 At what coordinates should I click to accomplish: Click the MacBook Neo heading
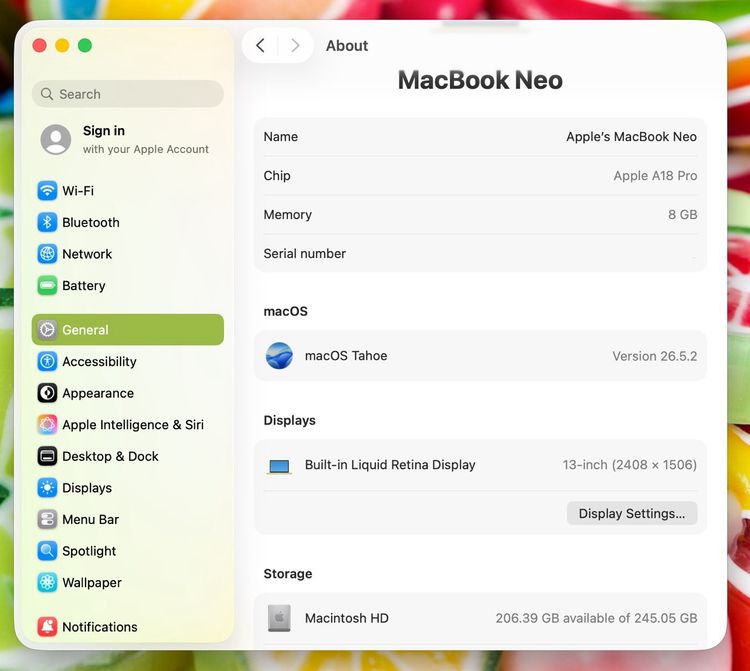pos(480,80)
